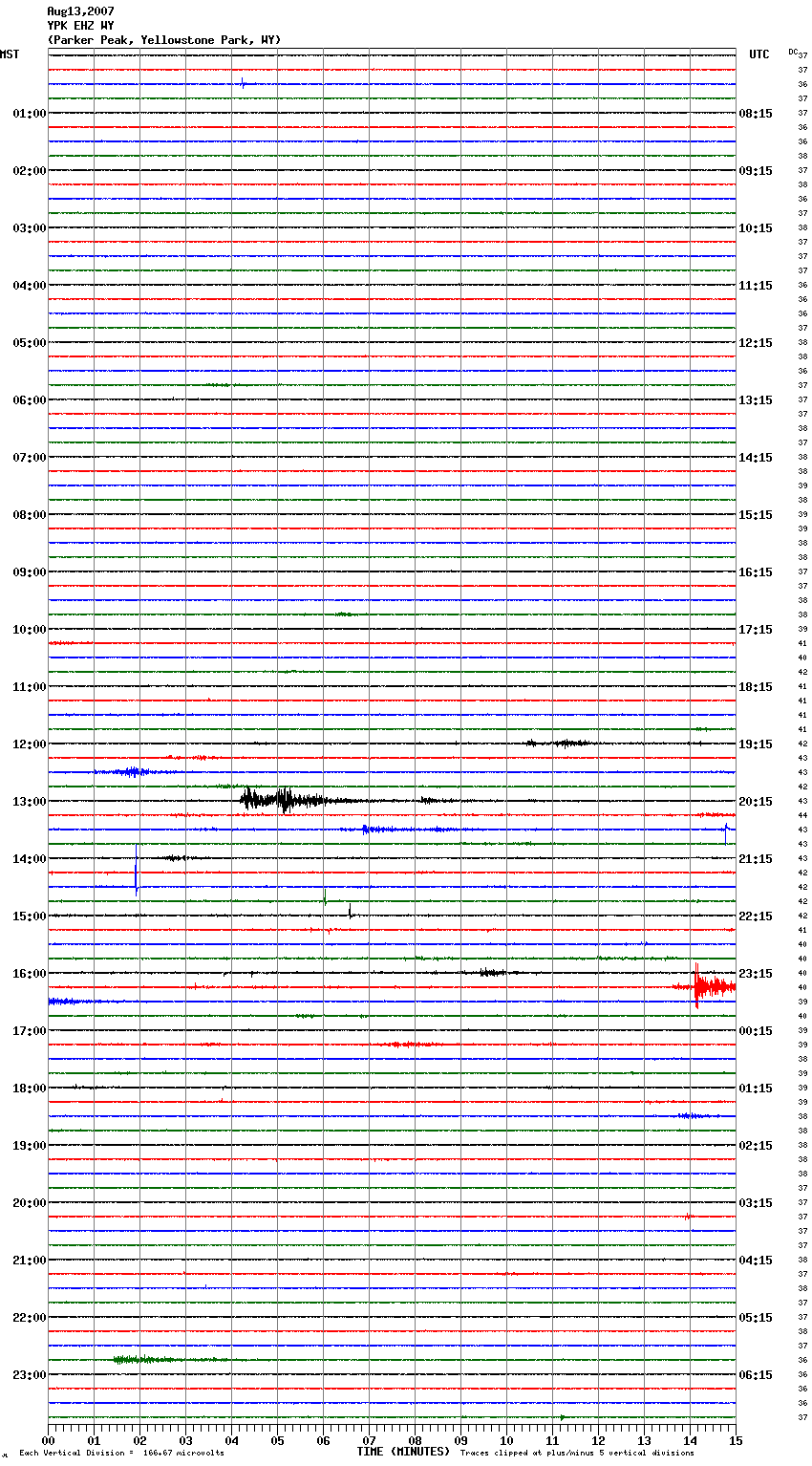
Task: Click the tall blue spike below the 14:00 trace
Action: tap(137, 870)
